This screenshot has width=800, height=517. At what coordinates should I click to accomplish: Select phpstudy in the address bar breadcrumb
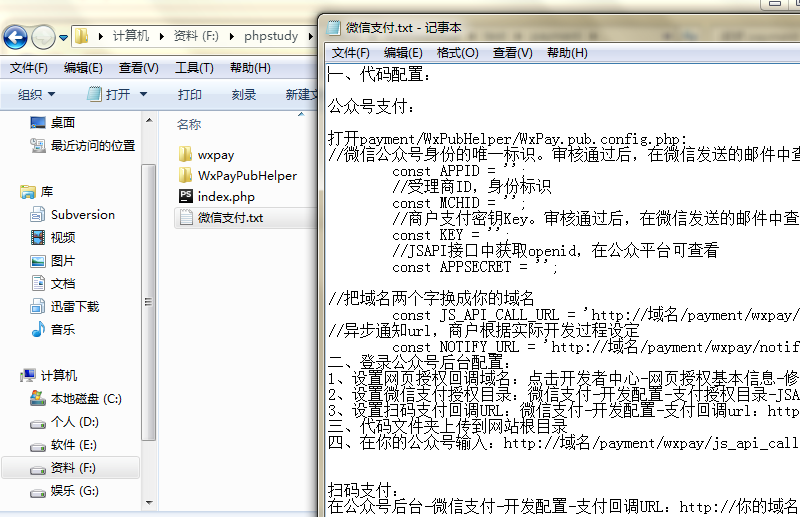[271, 36]
